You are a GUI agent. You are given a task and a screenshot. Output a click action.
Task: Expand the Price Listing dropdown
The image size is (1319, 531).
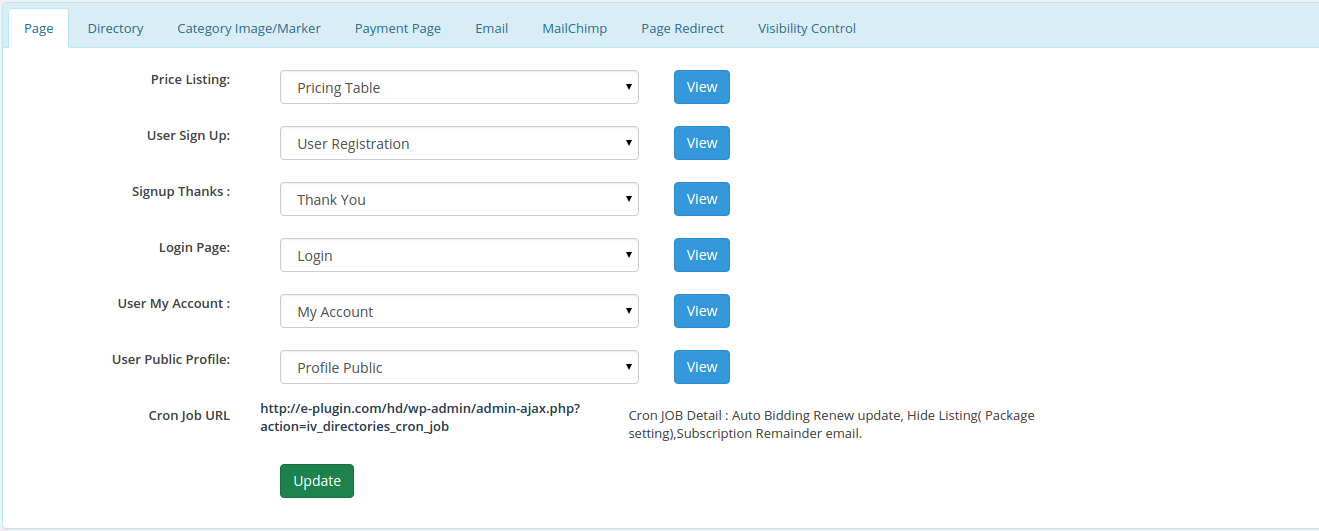coord(459,87)
